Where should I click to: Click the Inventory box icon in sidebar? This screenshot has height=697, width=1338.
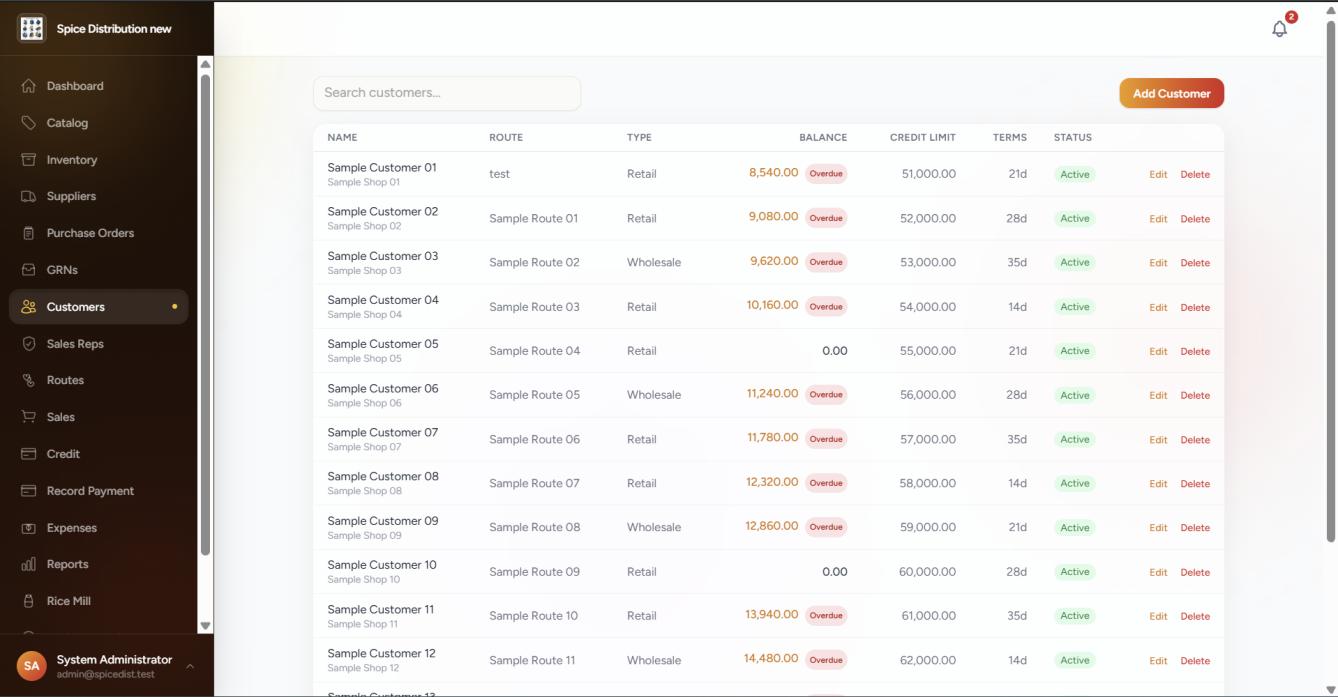click(x=29, y=160)
